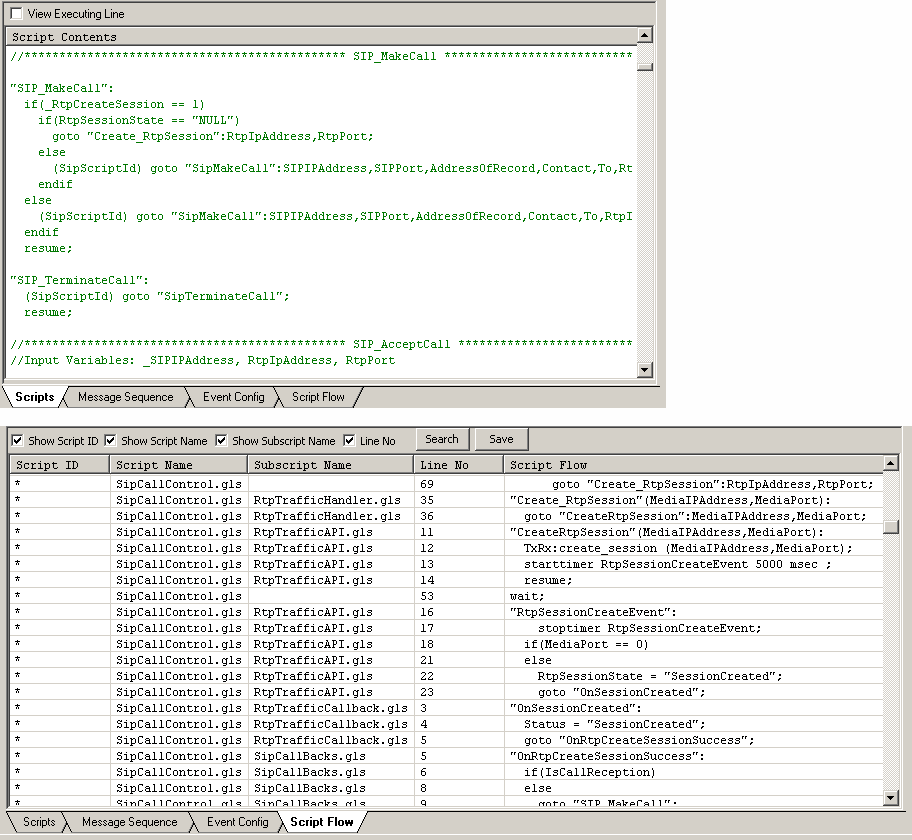Click the Search button
912x840 pixels.
point(442,439)
